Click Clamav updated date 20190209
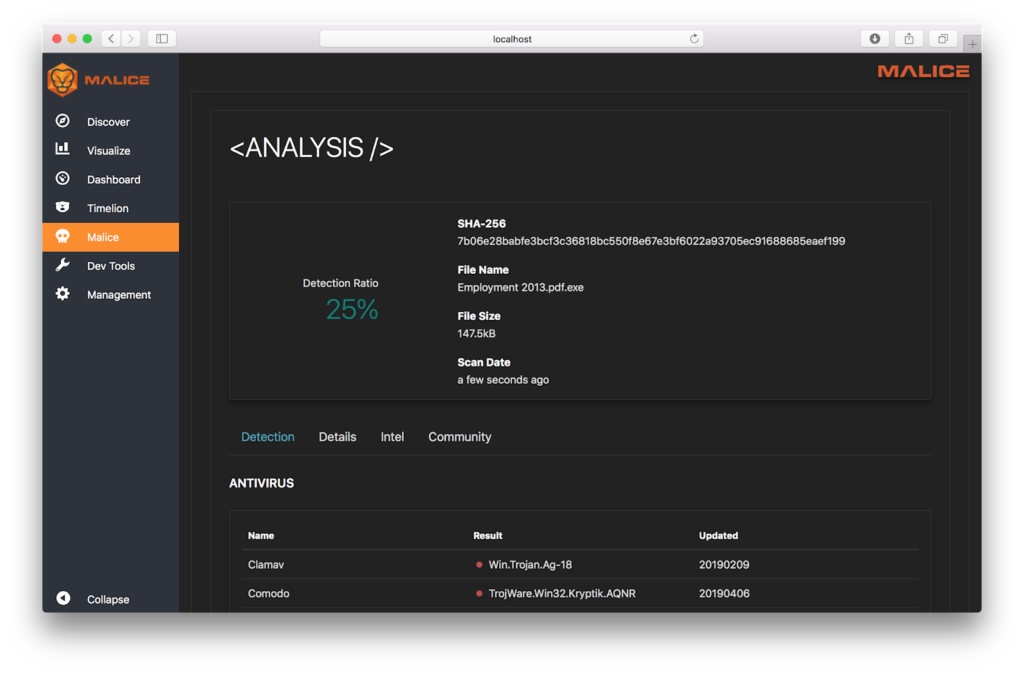Viewport: 1024px width, 673px height. point(724,565)
